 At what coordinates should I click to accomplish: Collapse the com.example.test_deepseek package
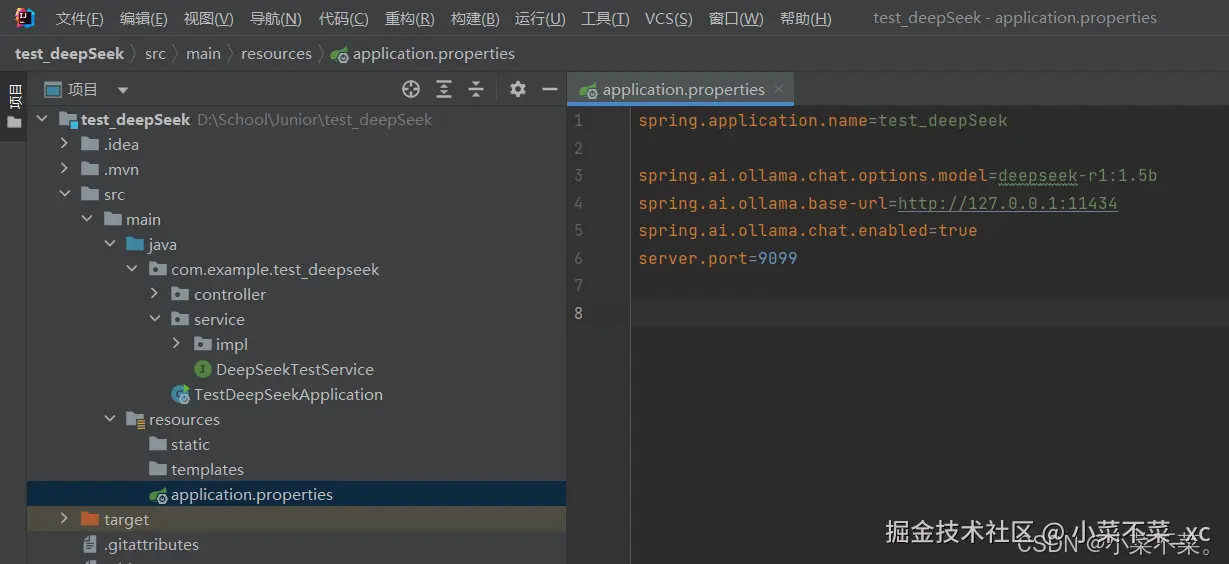(132, 270)
